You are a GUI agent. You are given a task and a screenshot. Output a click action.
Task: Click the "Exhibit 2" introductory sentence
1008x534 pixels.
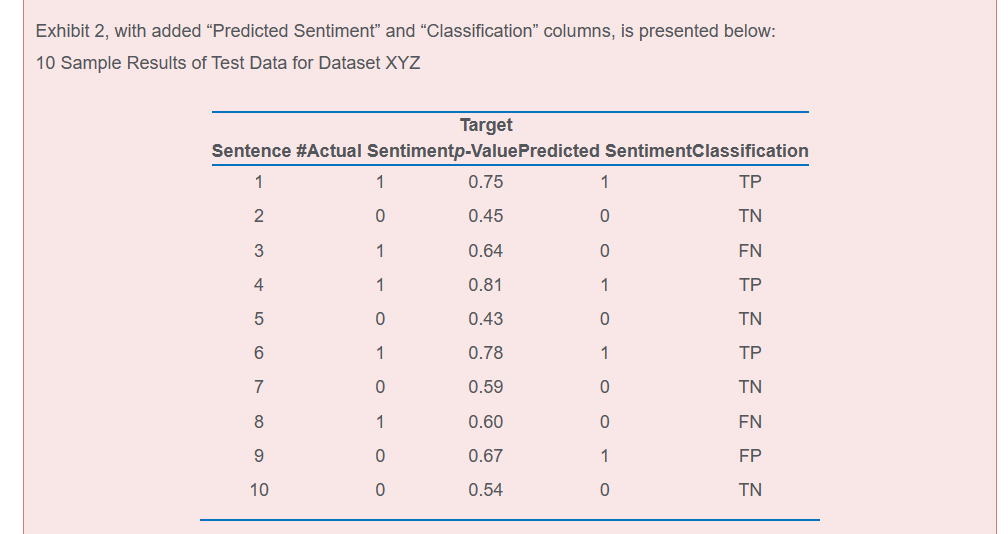click(405, 31)
